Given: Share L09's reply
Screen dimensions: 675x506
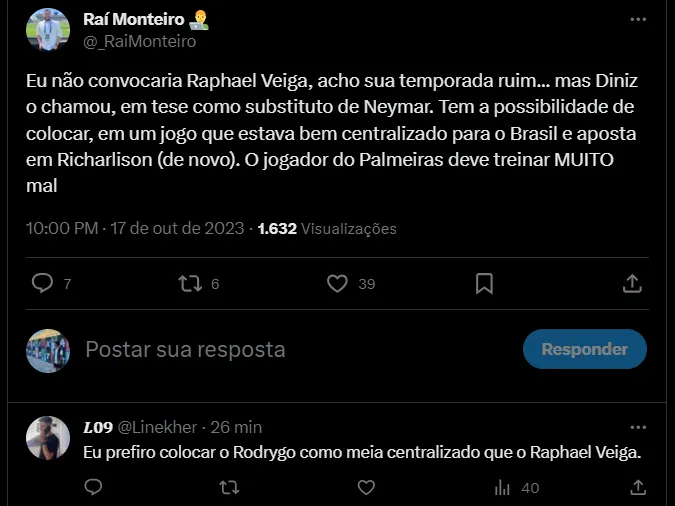Looking at the screenshot, I should click(x=634, y=488).
